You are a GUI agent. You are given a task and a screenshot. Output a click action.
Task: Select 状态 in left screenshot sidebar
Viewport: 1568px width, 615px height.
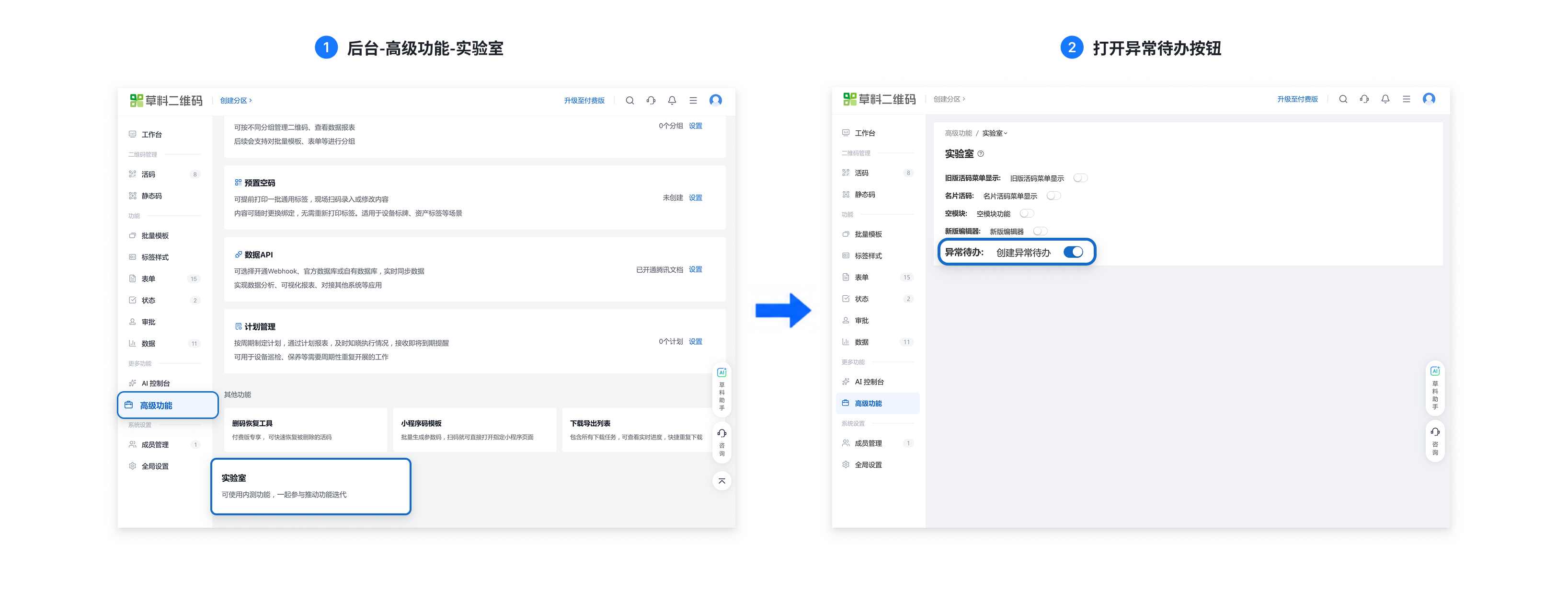click(164, 300)
